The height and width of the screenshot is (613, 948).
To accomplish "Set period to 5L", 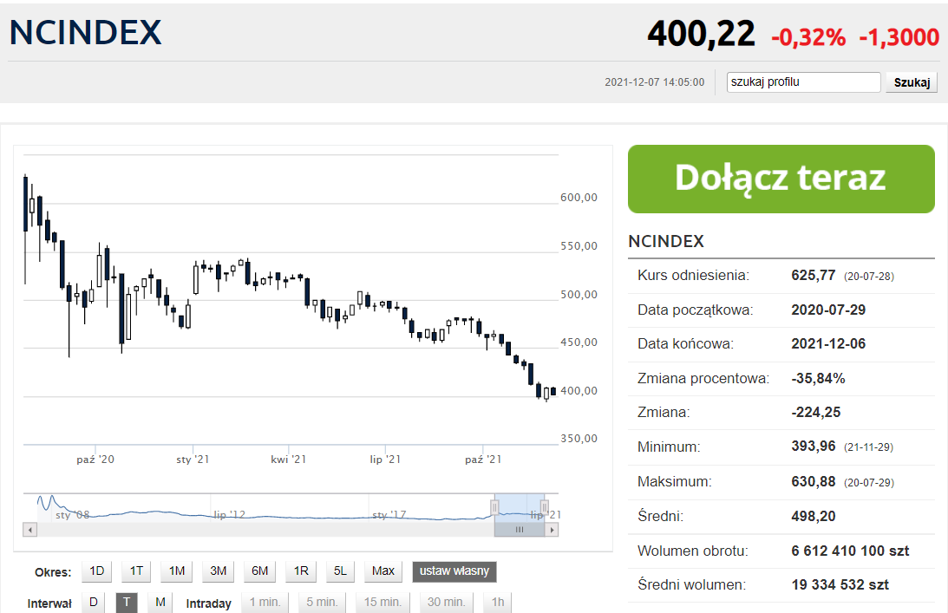I will (x=340, y=571).
